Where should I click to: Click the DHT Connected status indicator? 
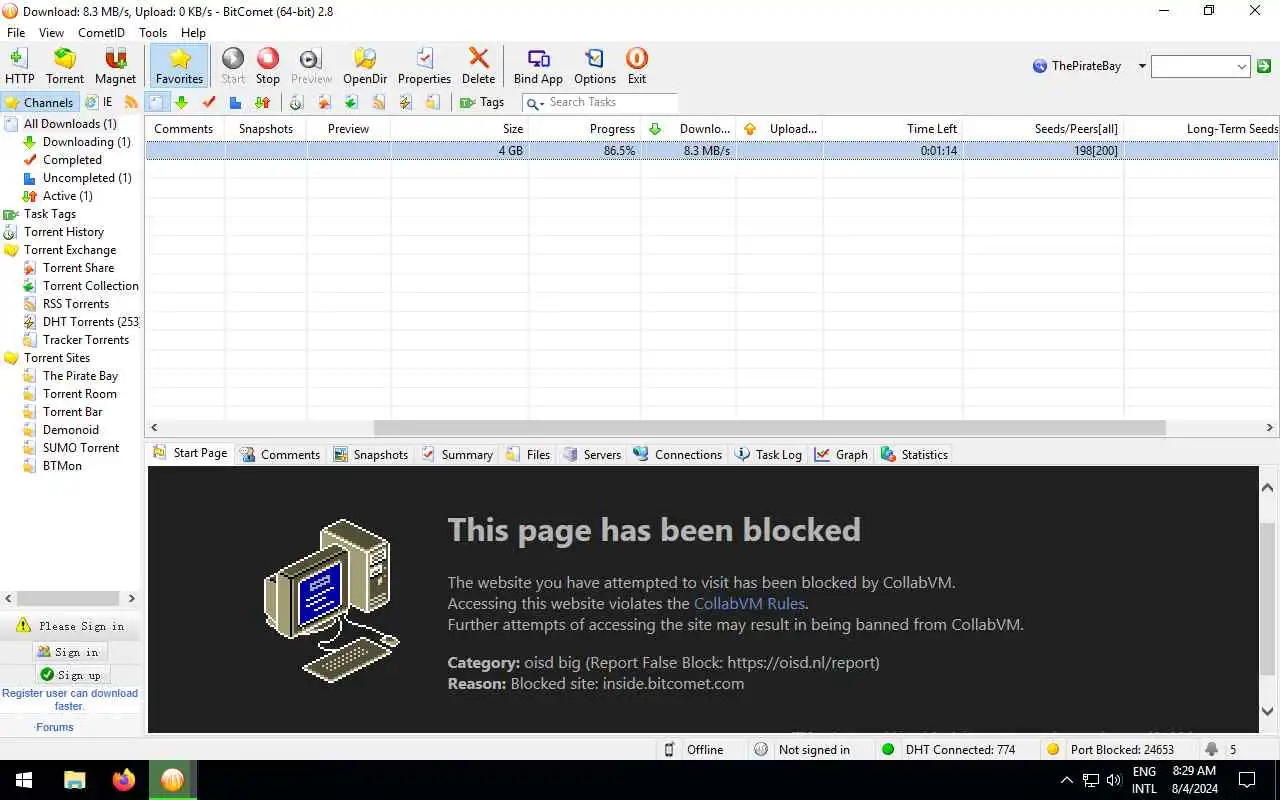click(x=947, y=749)
